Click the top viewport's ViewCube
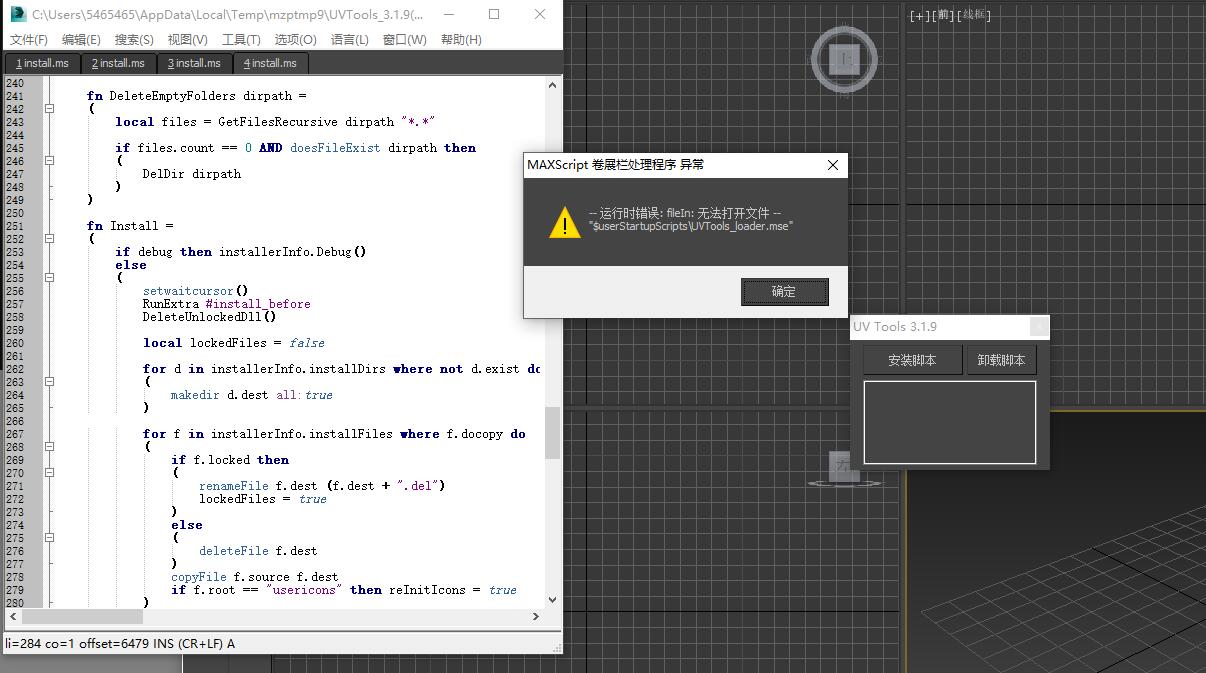Image resolution: width=1206 pixels, height=673 pixels. click(x=844, y=59)
